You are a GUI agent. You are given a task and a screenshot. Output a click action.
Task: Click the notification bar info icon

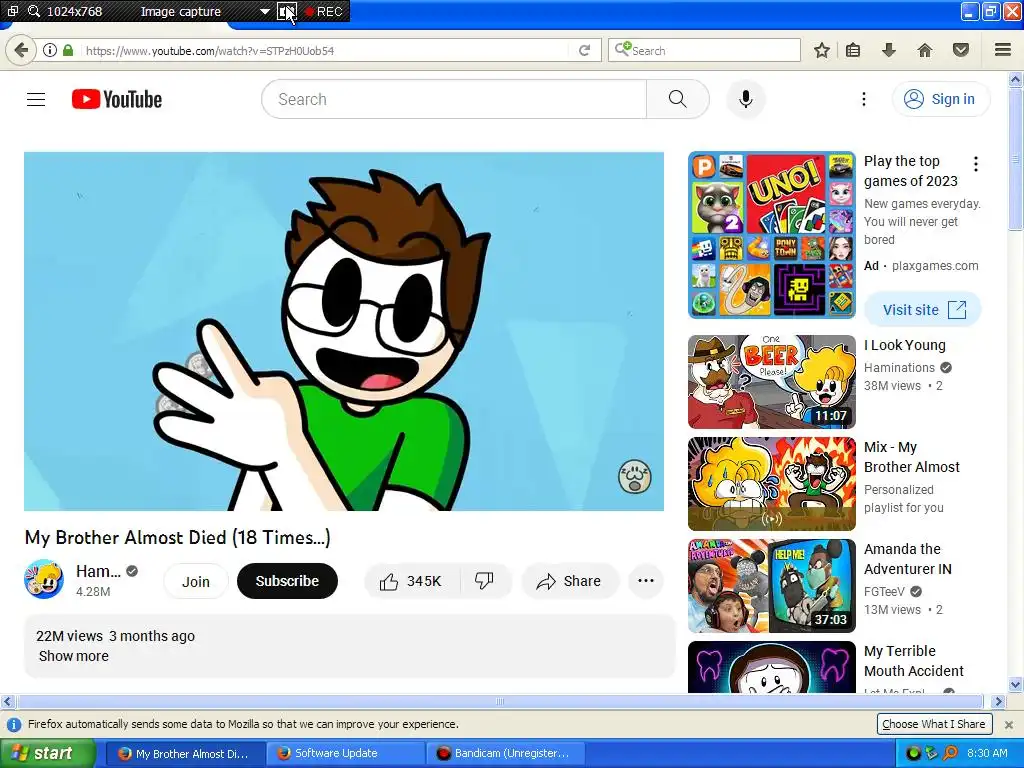[14, 724]
